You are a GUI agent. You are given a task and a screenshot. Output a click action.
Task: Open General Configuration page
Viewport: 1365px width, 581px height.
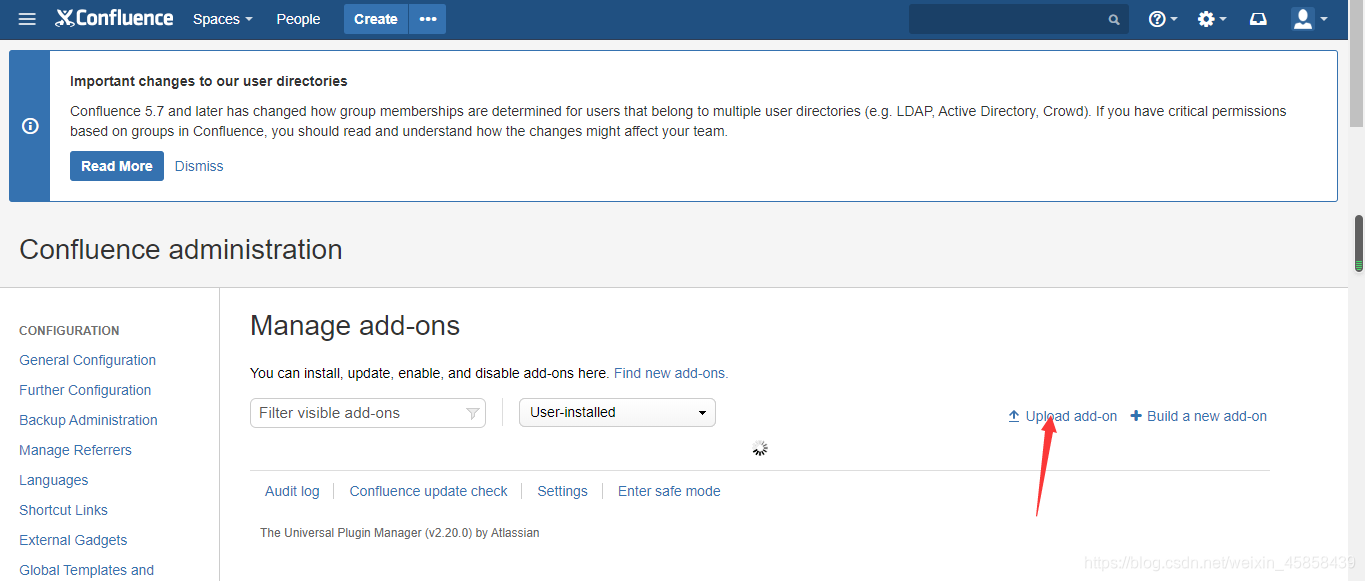pyautogui.click(x=87, y=360)
